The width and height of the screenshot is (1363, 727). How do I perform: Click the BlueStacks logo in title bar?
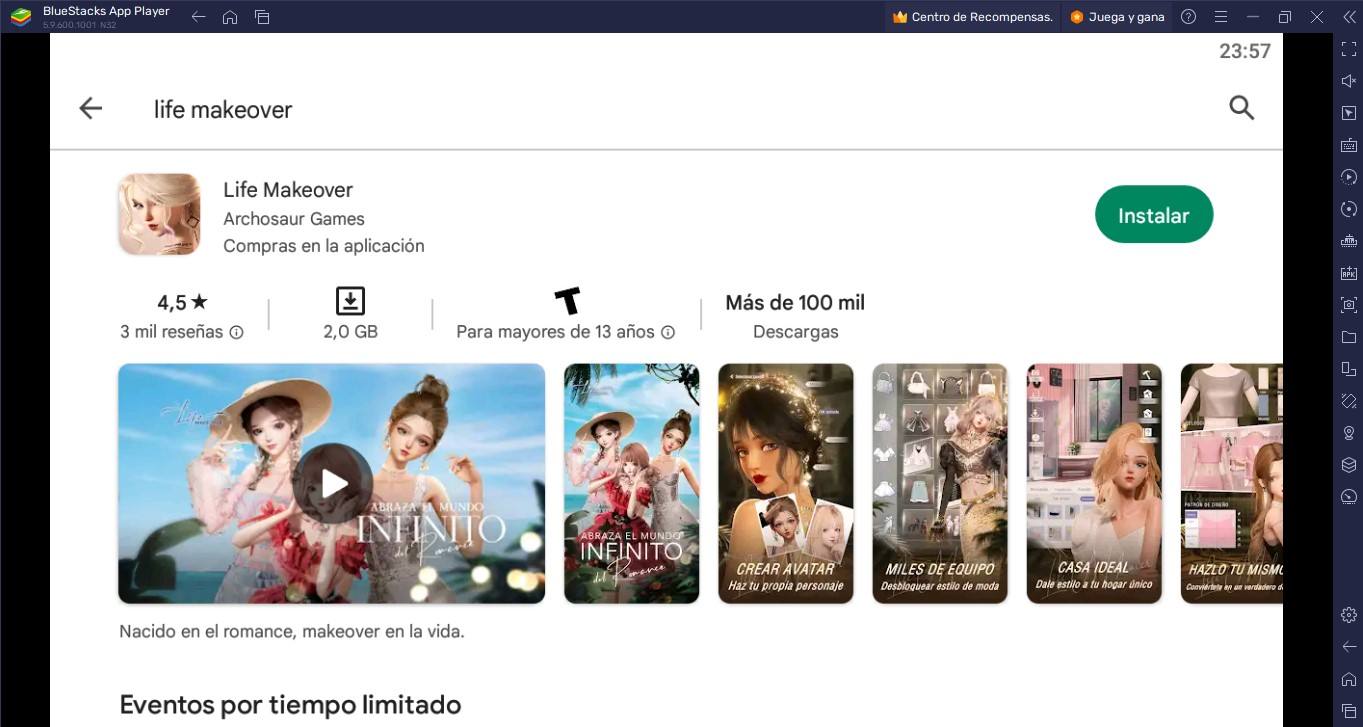pyautogui.click(x=20, y=16)
